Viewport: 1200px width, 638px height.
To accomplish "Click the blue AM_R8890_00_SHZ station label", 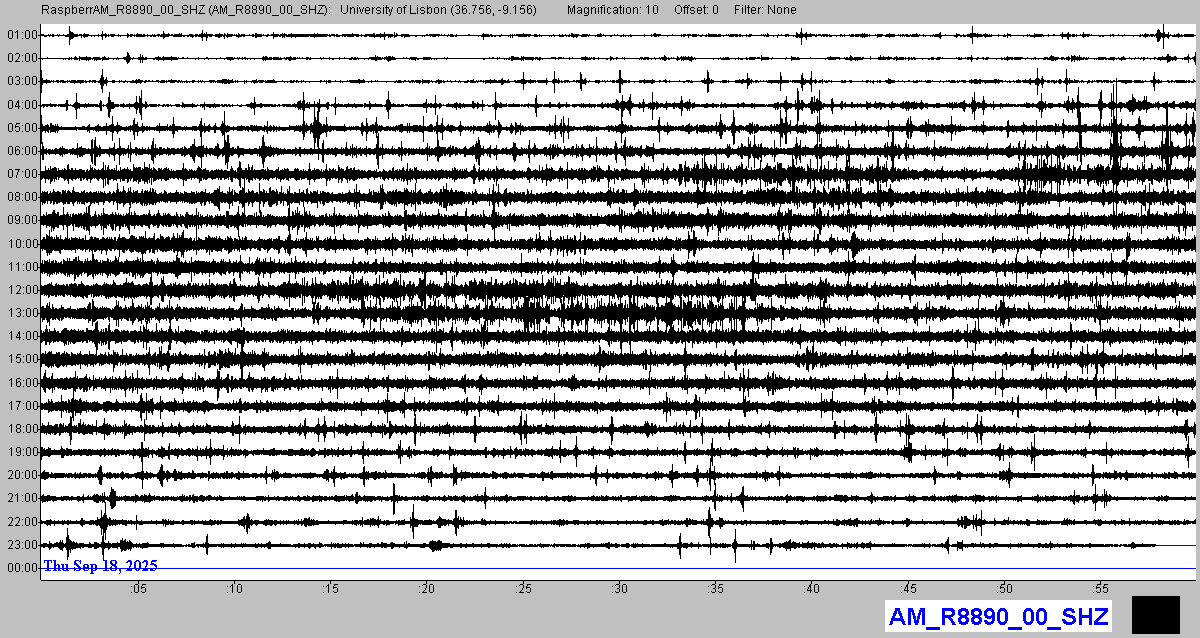I will pos(998,616).
